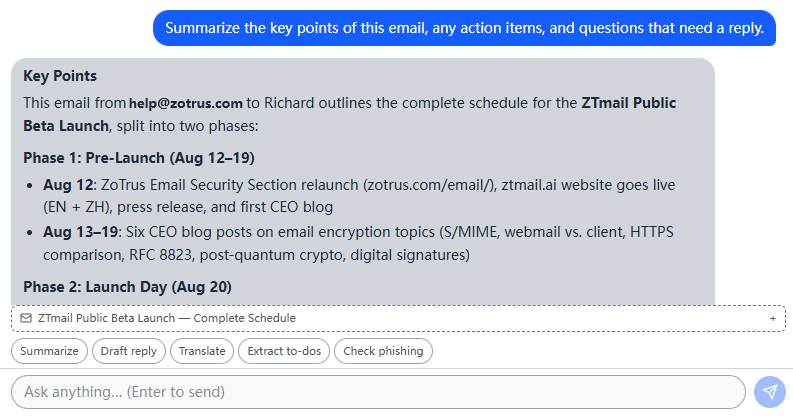
Task: Click the ztmail.ai website mention
Action: tap(529, 185)
